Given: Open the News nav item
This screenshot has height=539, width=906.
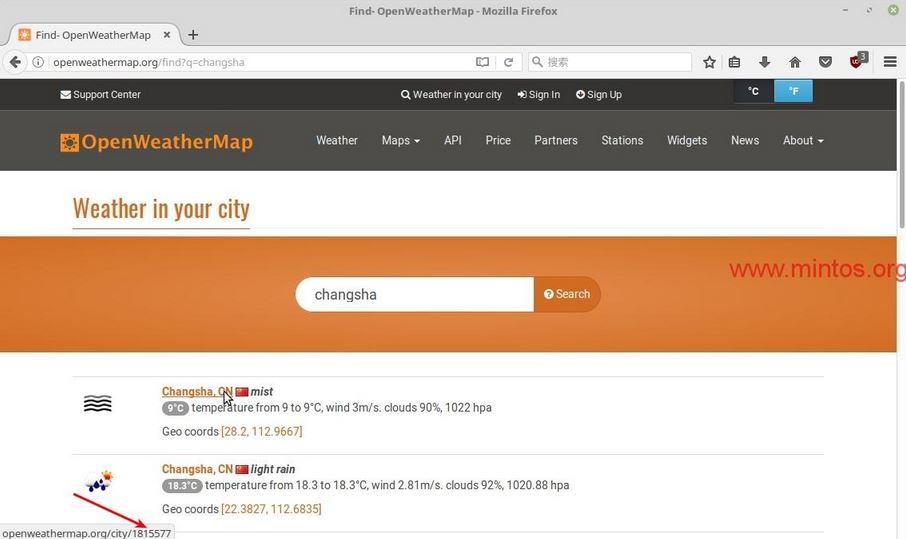Looking at the screenshot, I should coord(745,140).
